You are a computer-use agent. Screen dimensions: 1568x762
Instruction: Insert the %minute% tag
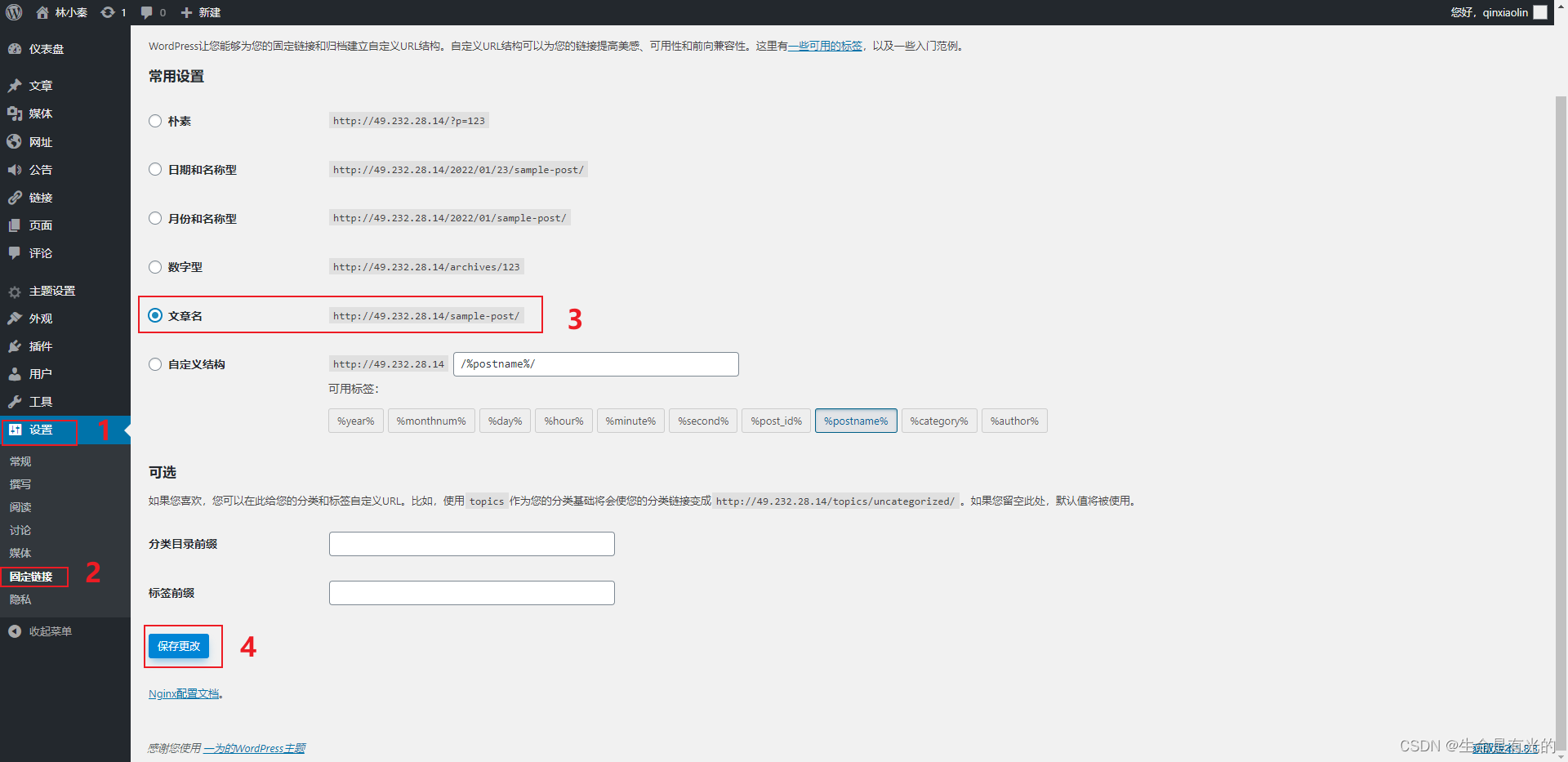pyautogui.click(x=630, y=421)
